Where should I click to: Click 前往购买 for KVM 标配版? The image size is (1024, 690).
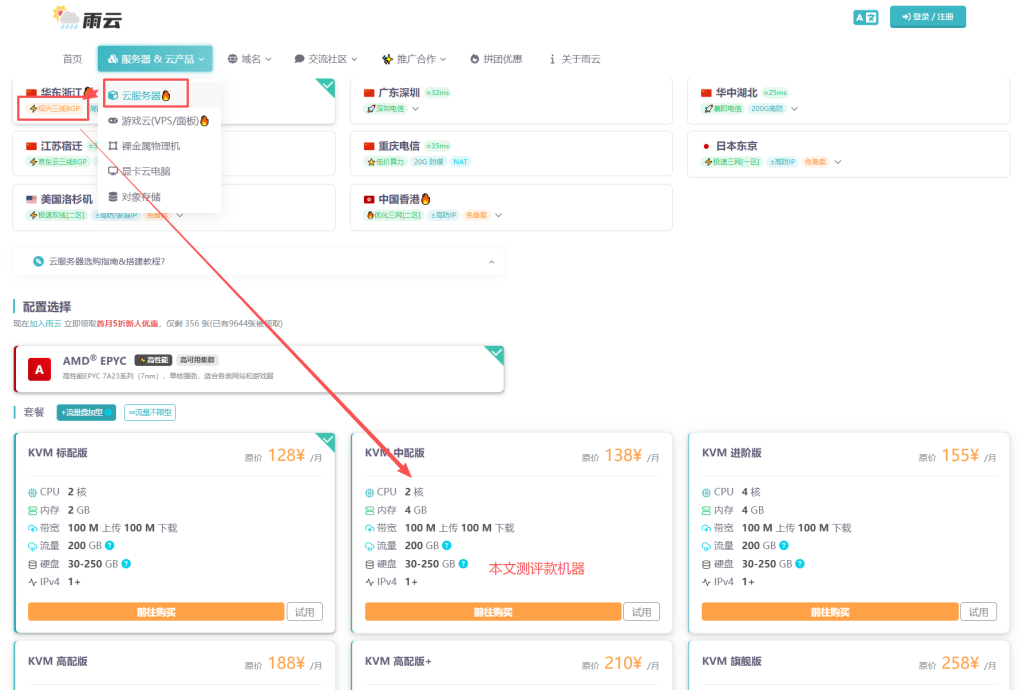click(x=156, y=612)
